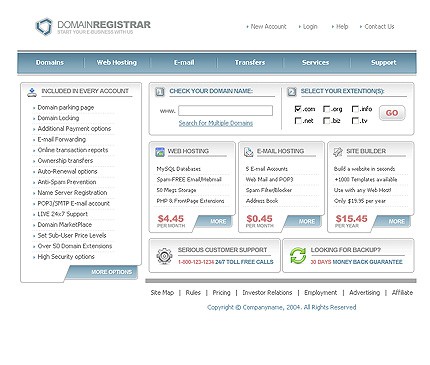Open the Site Map footer link
The image size is (430, 365).
click(162, 292)
